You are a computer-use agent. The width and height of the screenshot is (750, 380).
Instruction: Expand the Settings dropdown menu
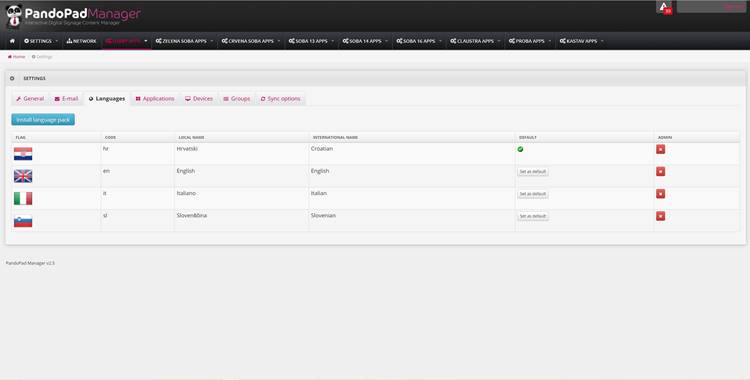41,41
